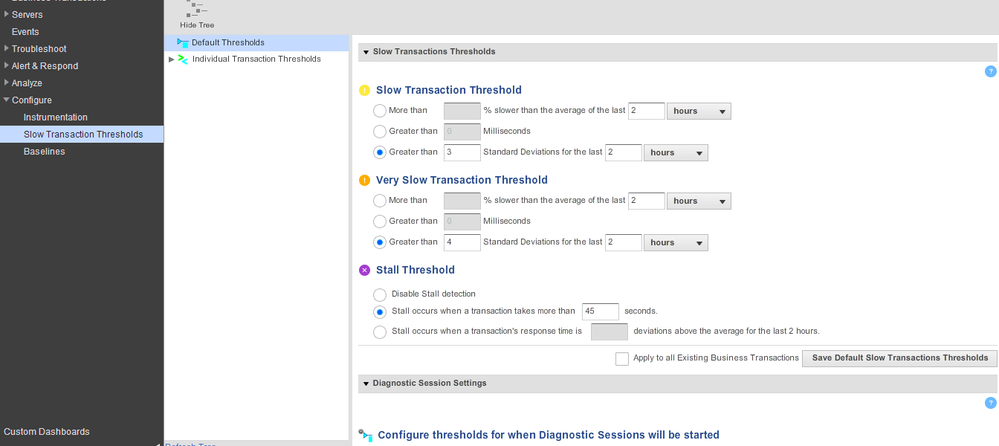Click the Hide Tree toolbar icon
Screen dimensions: 999x446
196,10
